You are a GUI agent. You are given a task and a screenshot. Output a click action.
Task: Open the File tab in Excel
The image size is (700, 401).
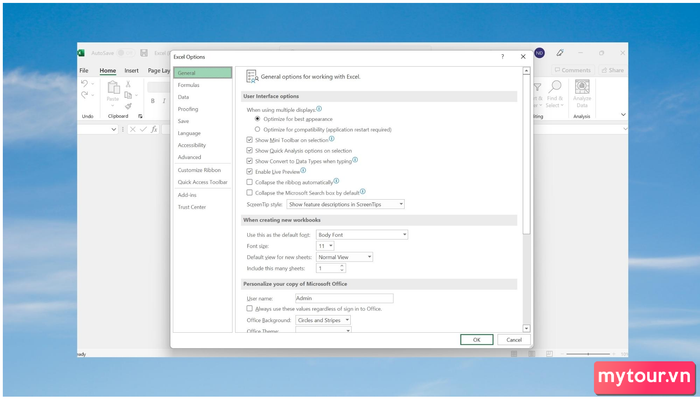[84, 71]
